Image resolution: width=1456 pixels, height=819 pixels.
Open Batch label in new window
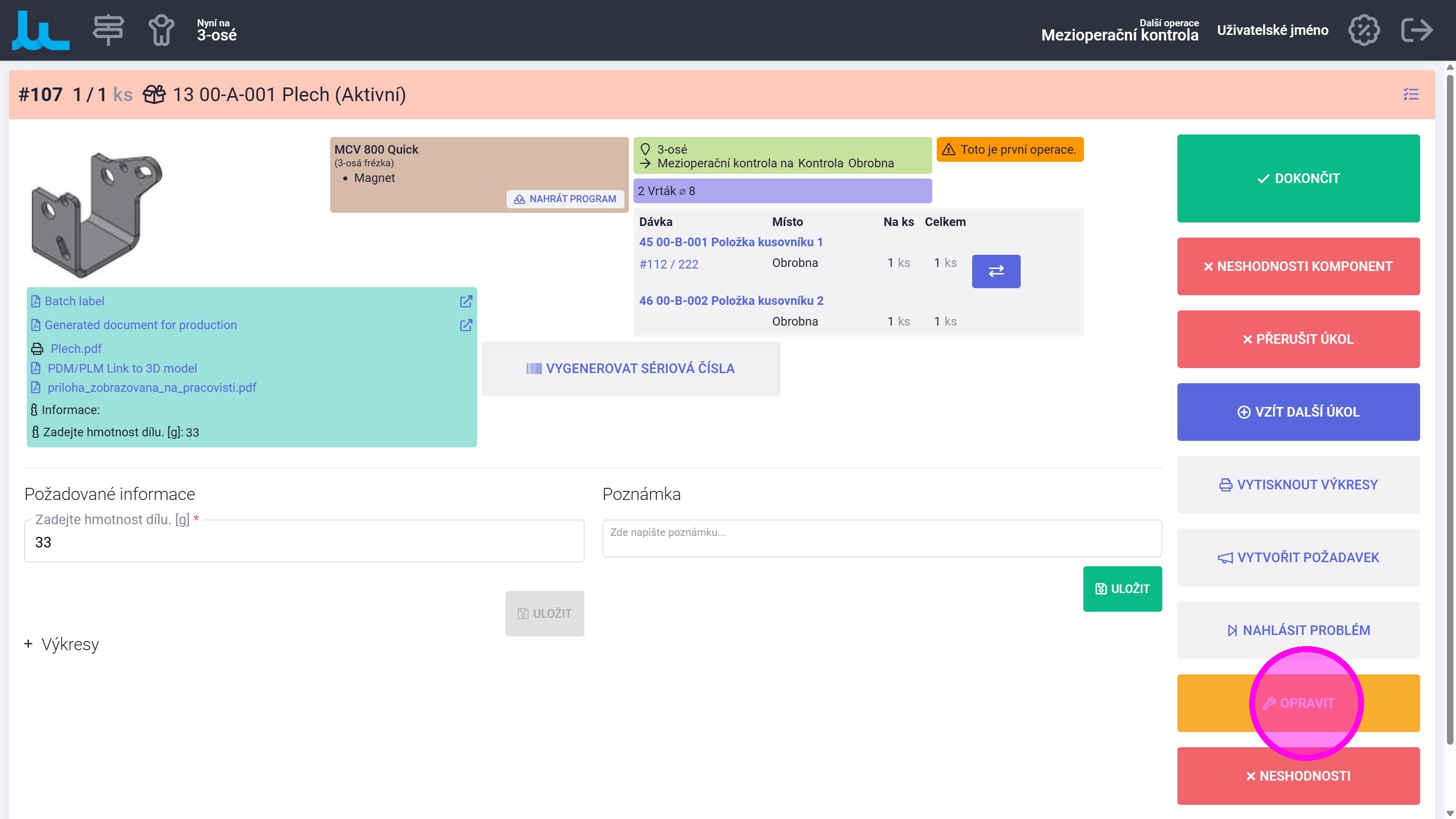(466, 301)
